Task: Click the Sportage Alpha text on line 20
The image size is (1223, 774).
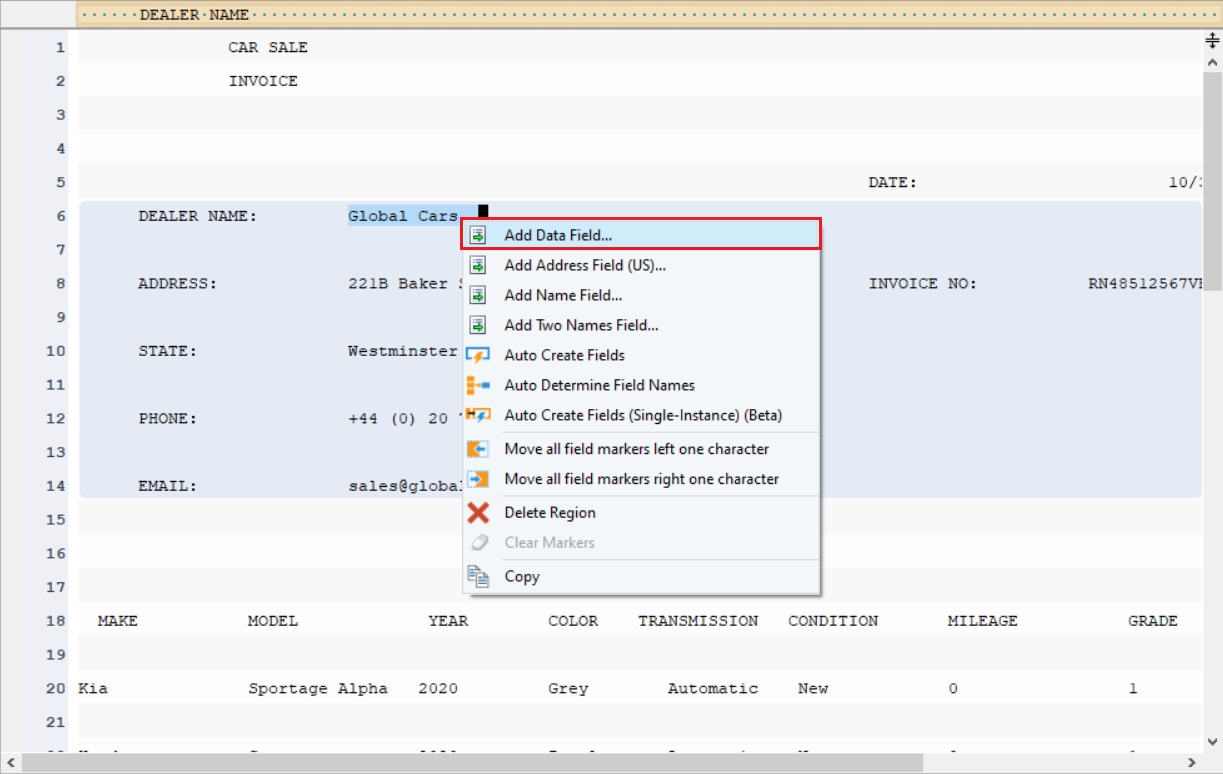Action: click(x=317, y=689)
